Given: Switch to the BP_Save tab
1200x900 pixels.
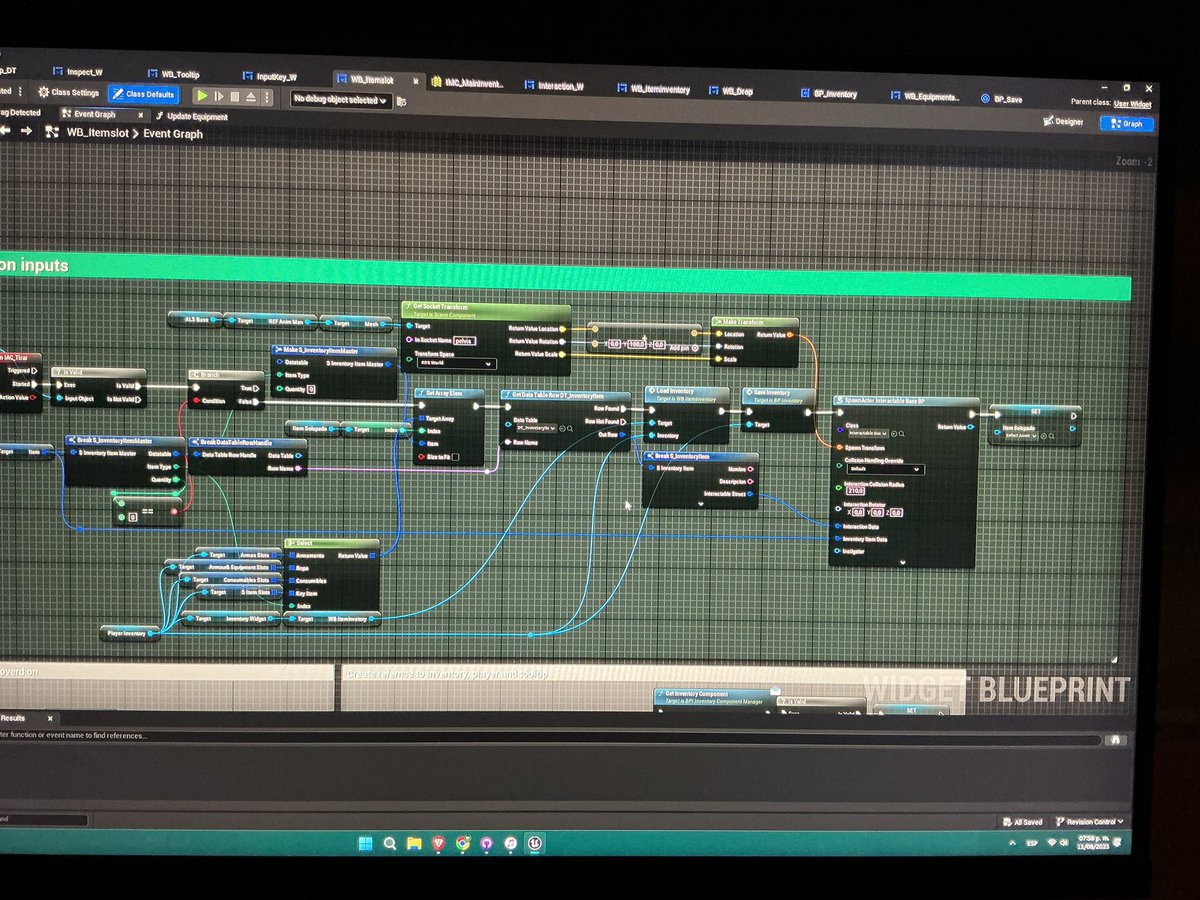Looking at the screenshot, I should 1000,99.
